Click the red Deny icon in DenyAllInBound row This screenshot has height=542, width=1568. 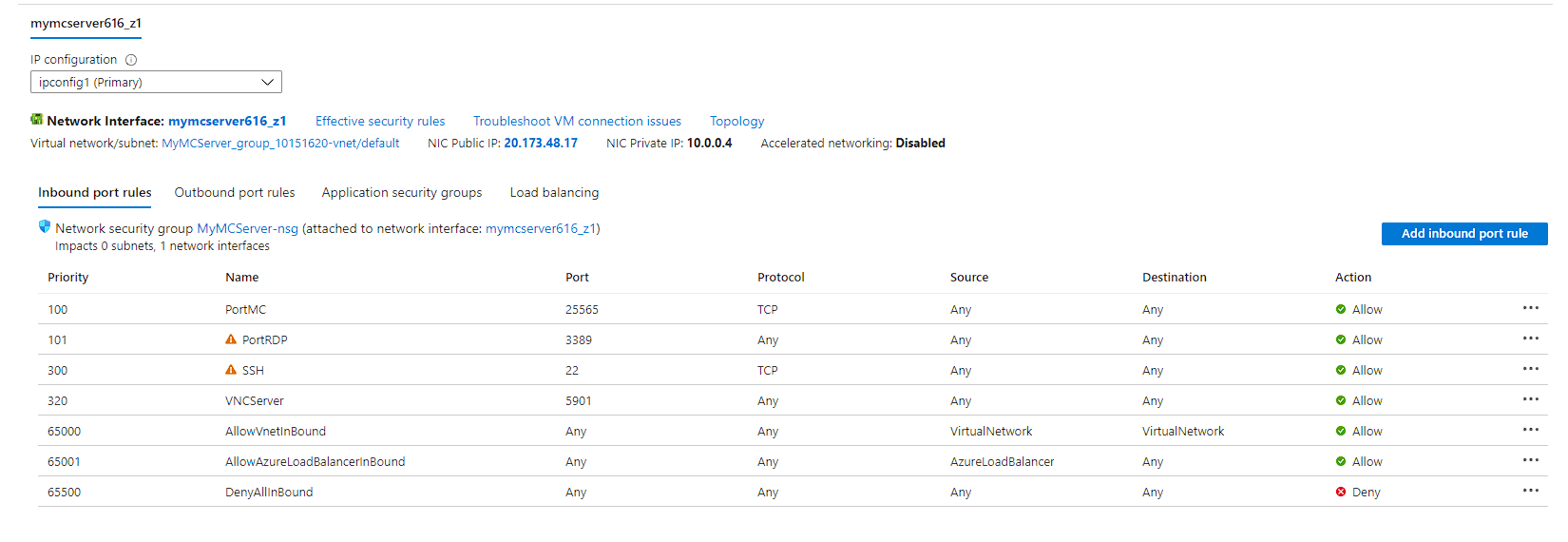pyautogui.click(x=1341, y=492)
